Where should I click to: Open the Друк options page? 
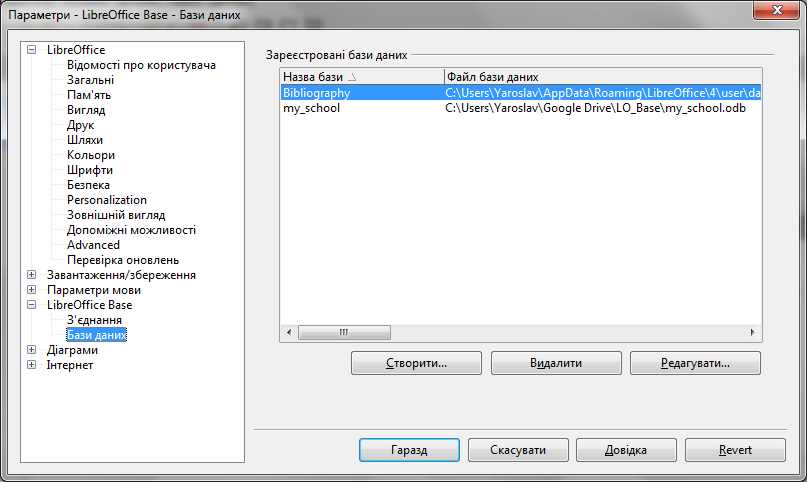[80, 125]
